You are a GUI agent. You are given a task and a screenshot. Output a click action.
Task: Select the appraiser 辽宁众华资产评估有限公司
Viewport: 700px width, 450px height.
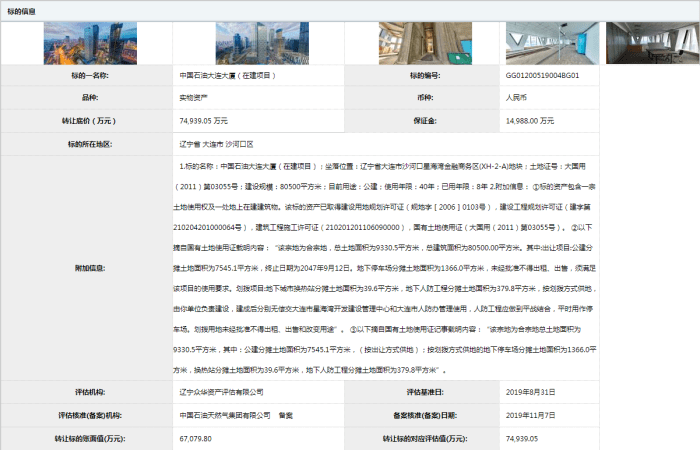pos(221,392)
